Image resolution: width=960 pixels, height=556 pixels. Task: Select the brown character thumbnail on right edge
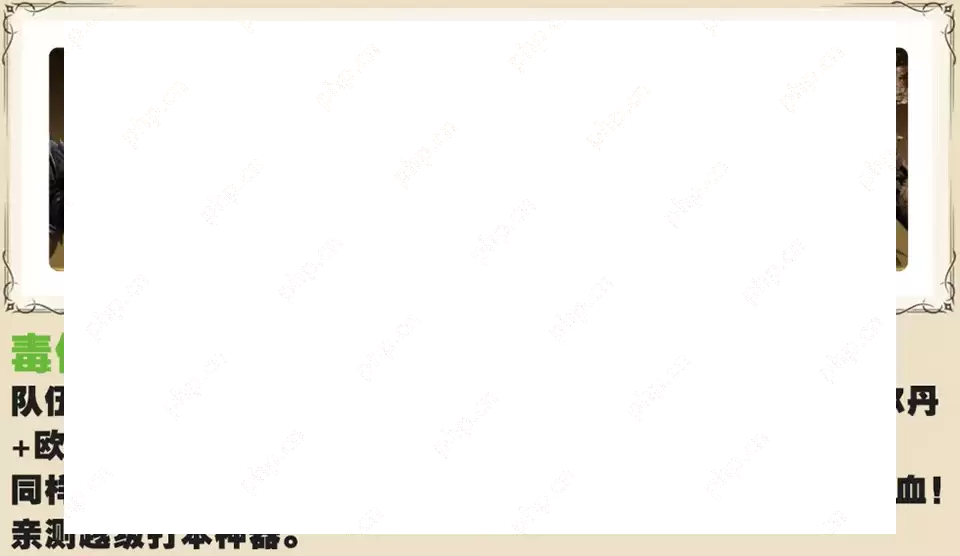tap(902, 160)
